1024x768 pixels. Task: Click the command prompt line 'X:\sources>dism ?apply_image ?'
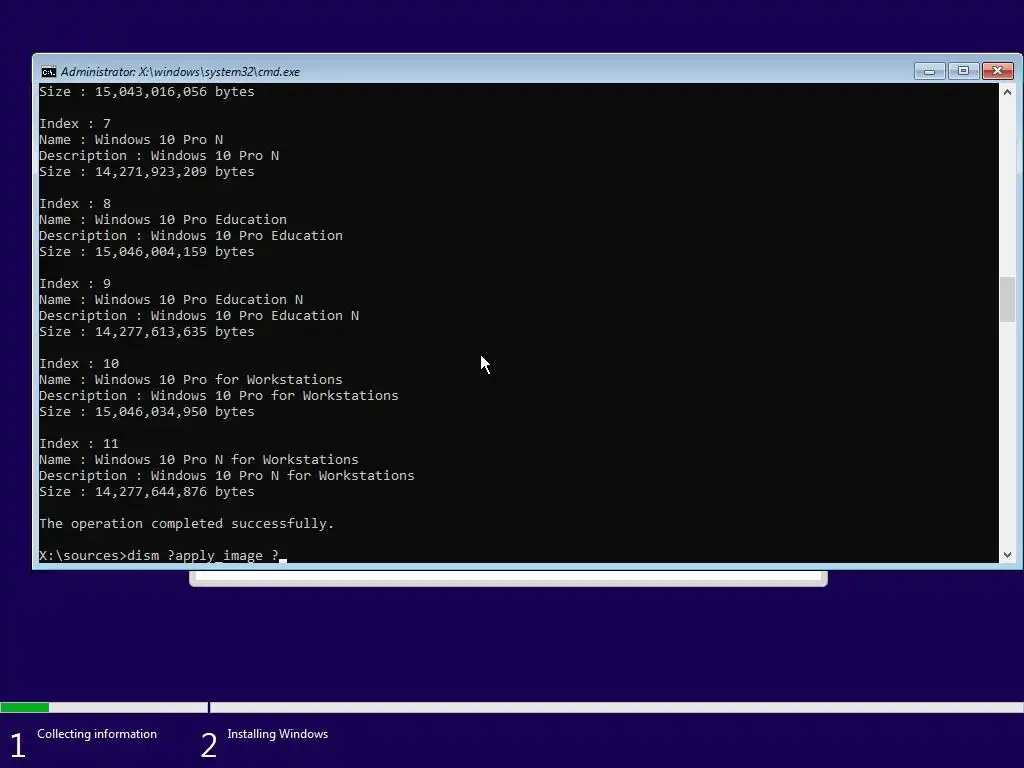click(163, 555)
